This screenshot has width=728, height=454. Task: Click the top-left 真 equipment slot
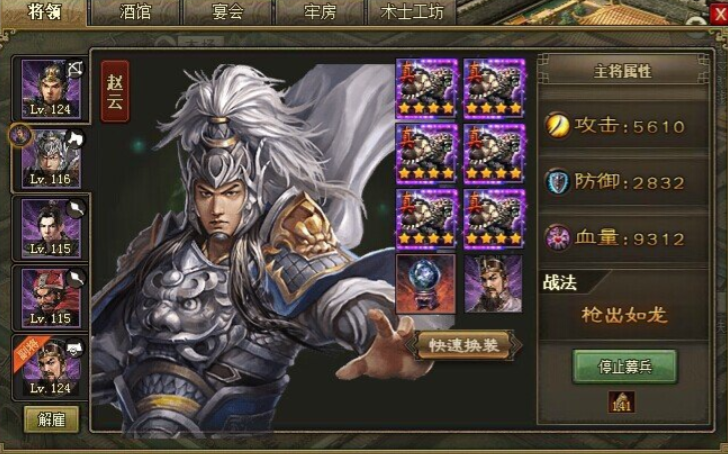coord(427,88)
